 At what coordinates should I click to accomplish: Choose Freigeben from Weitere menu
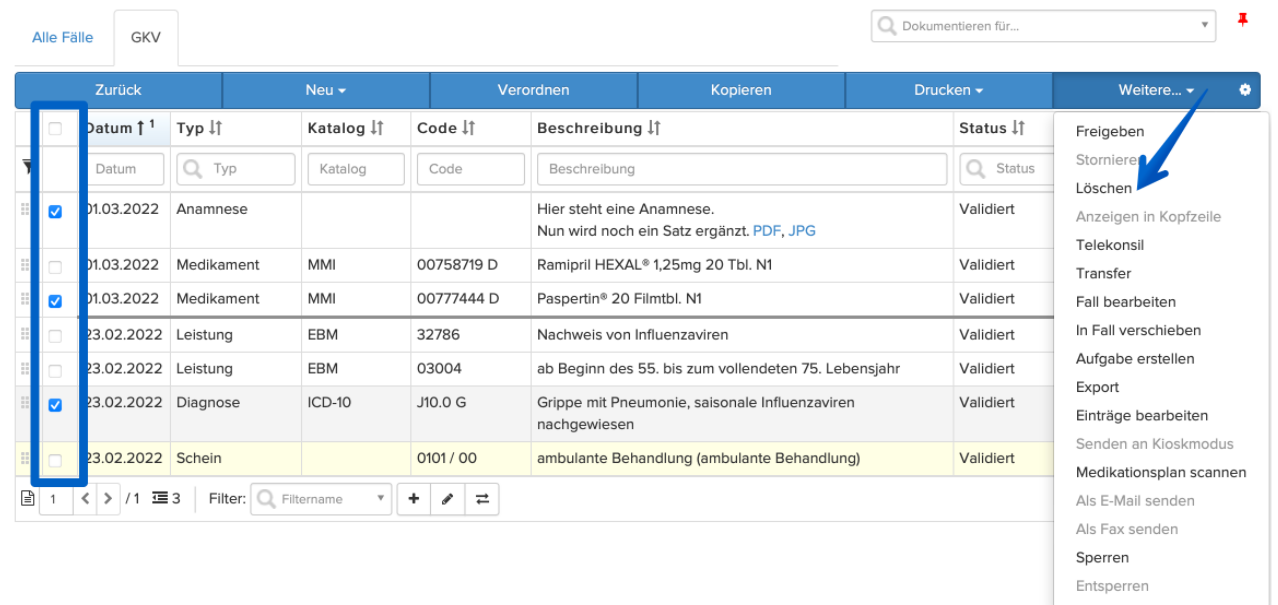click(x=1110, y=131)
